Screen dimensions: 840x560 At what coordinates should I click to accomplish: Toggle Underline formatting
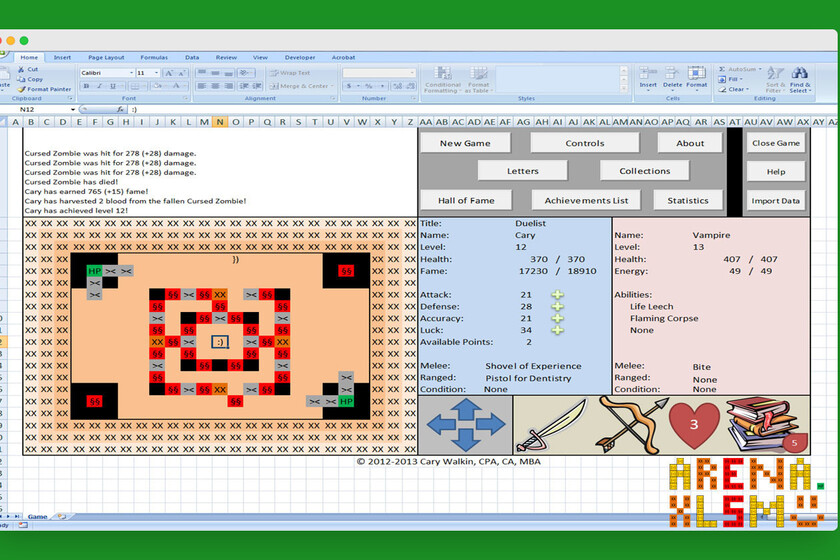point(112,86)
